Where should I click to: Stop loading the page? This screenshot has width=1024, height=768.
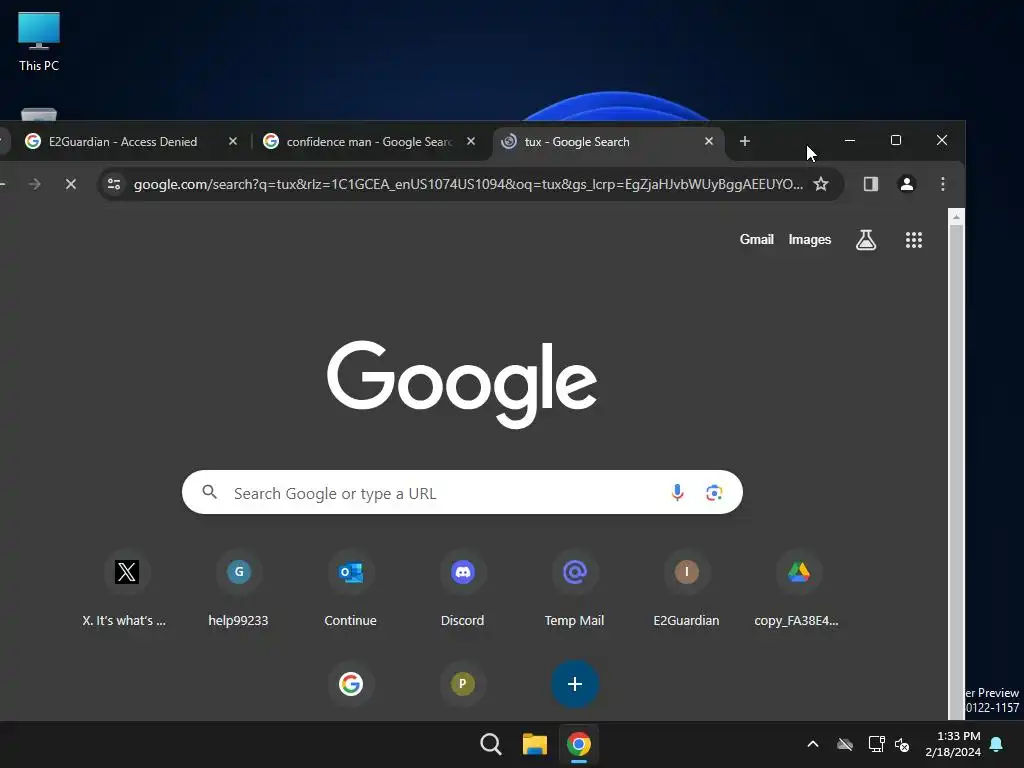pos(71,184)
